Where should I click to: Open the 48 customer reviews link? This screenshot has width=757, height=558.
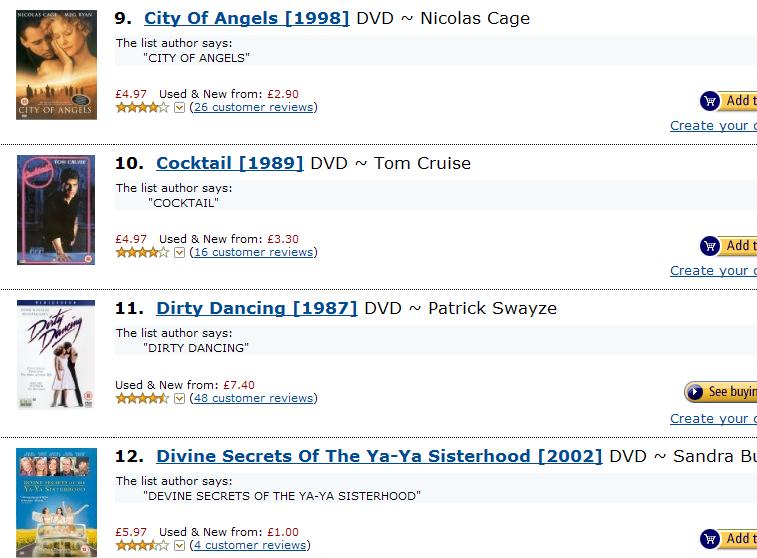[253, 398]
